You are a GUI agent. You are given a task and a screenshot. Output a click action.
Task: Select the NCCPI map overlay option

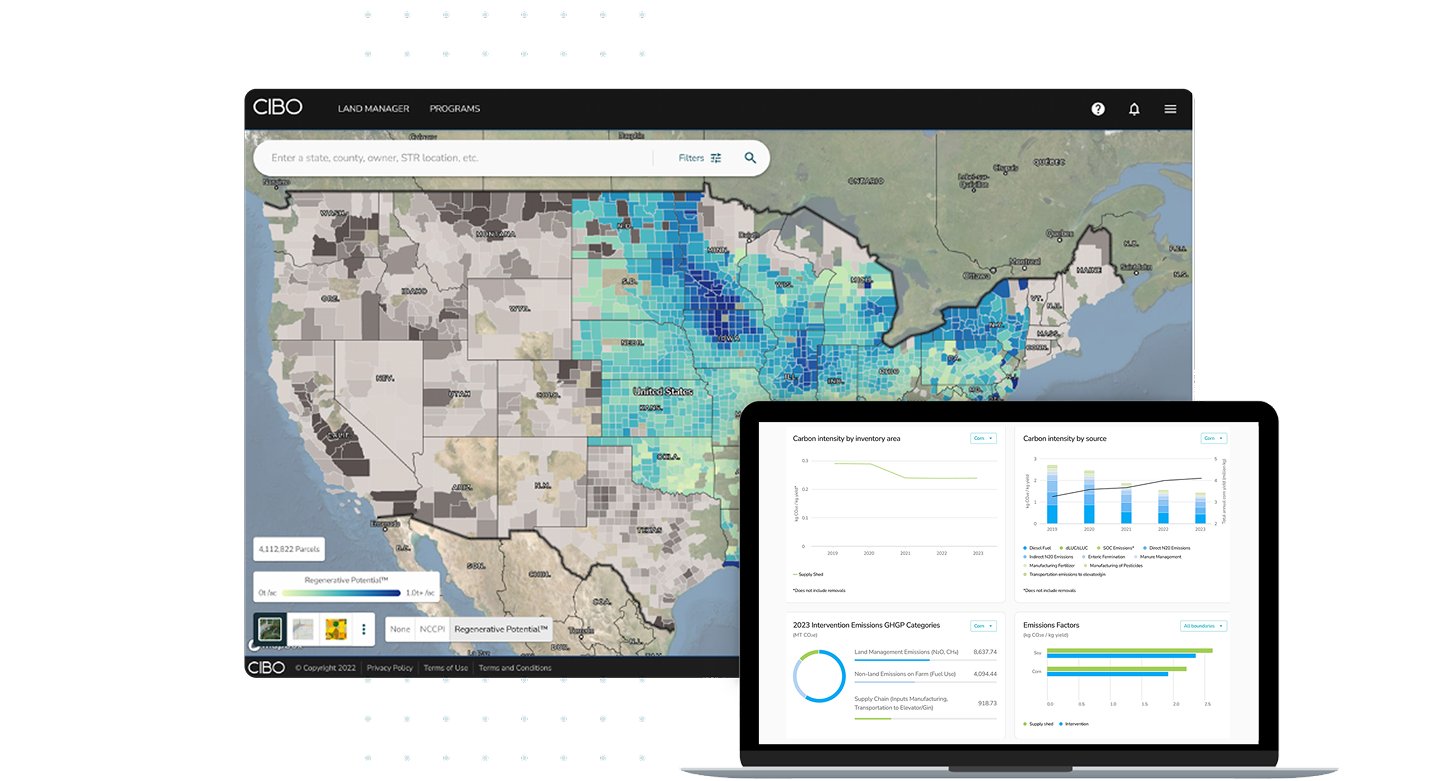431,630
